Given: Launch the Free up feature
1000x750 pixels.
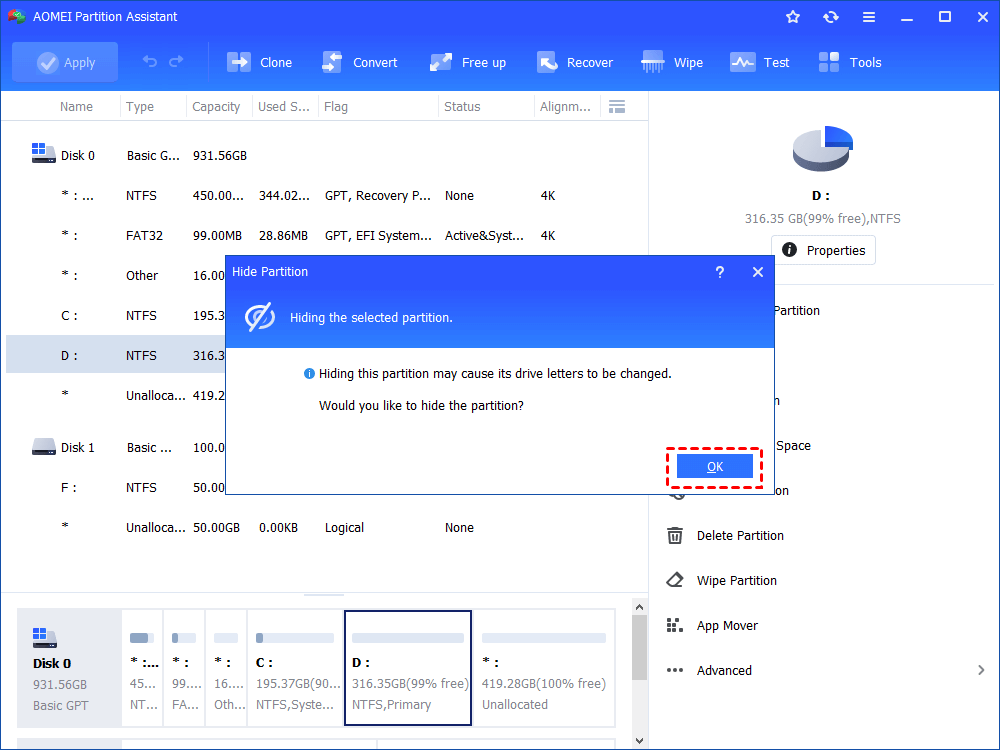Looking at the screenshot, I should pyautogui.click(x=467, y=61).
